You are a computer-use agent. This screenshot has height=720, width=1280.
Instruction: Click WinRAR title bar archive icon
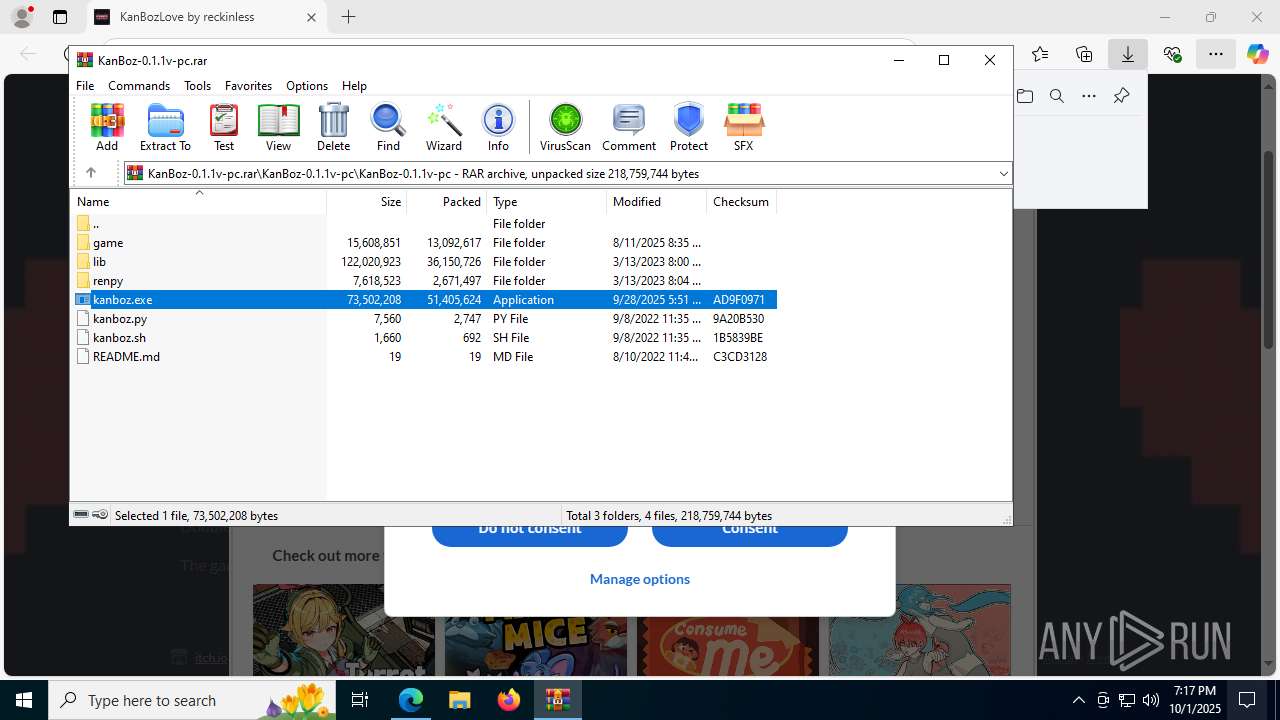point(85,60)
